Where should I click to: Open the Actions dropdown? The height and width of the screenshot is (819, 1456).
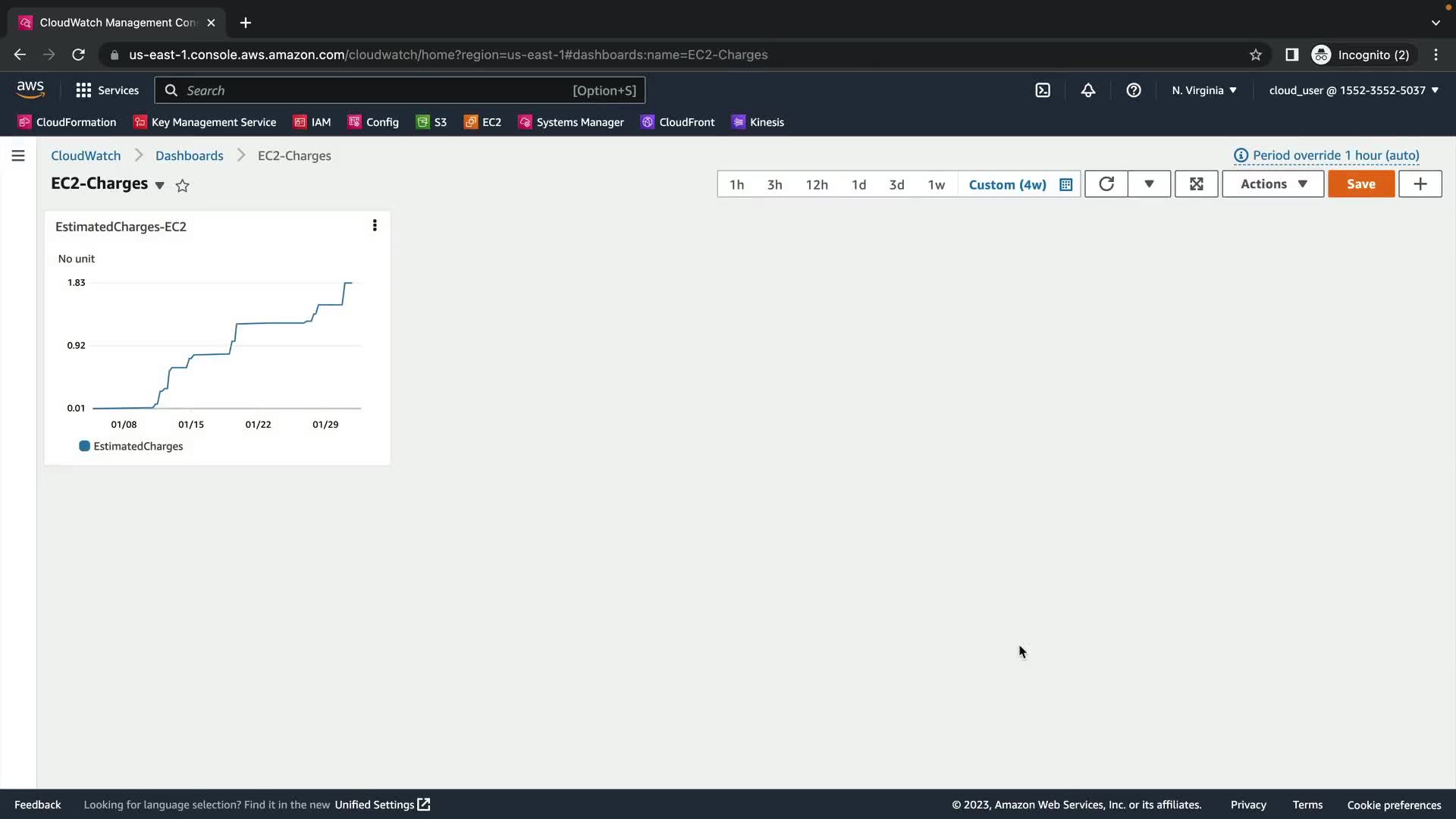point(1272,184)
